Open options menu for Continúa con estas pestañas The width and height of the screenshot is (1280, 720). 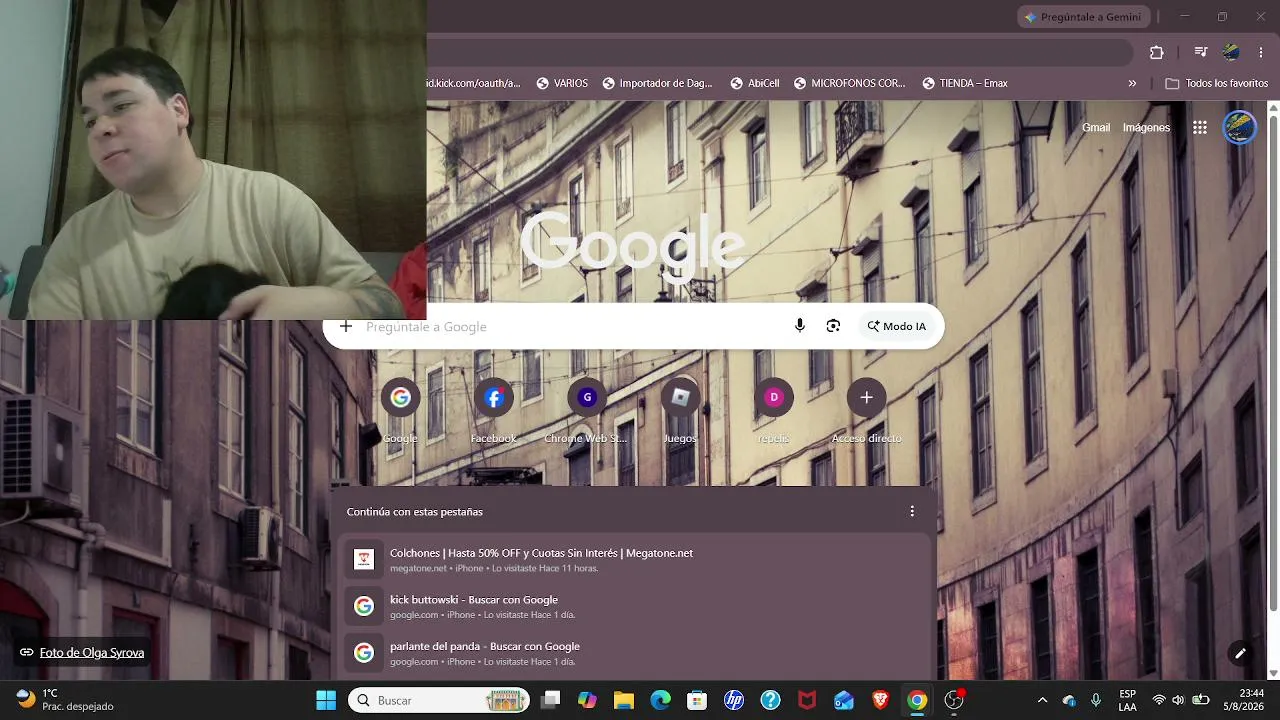[912, 512]
